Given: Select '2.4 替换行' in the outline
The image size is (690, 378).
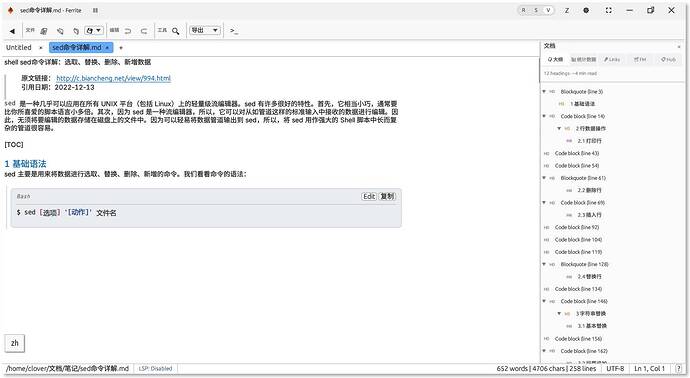Looking at the screenshot, I should [x=589, y=276].
